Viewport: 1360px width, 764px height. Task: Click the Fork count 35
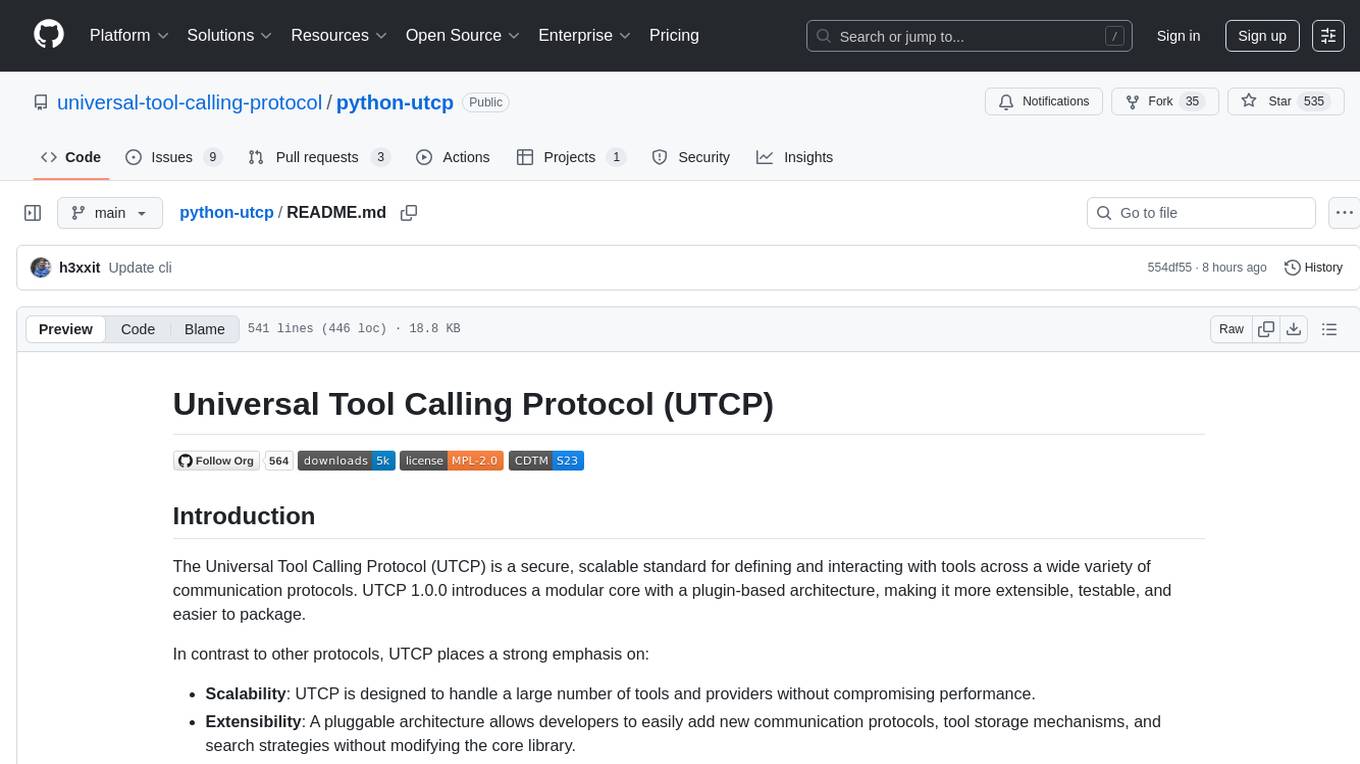1191,102
